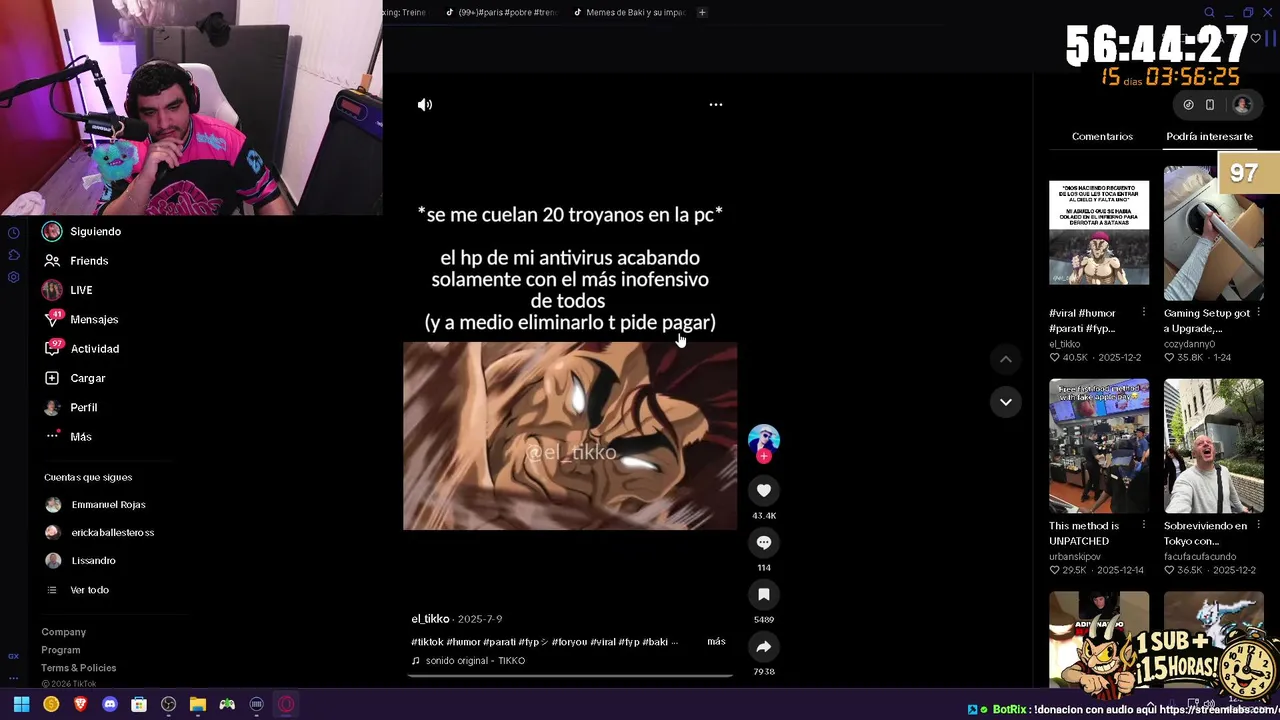Open a new browser tab with plus

(702, 12)
